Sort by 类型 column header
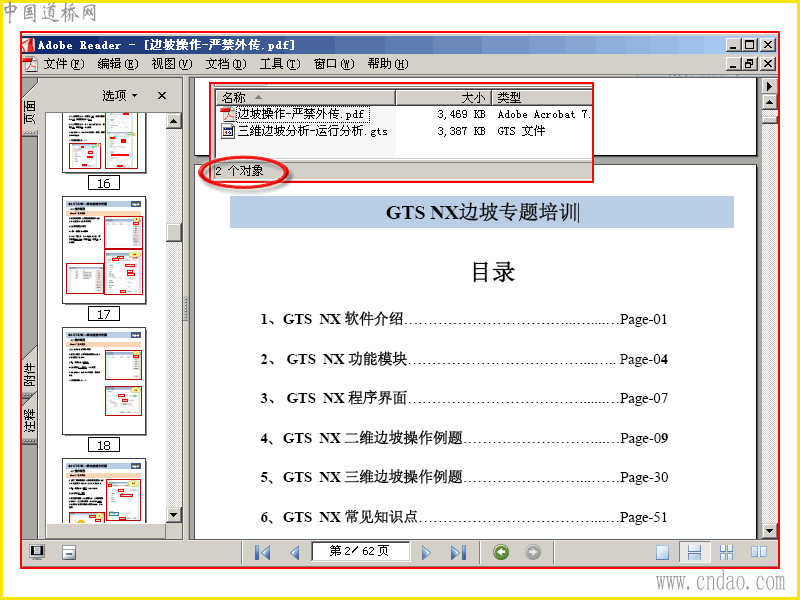This screenshot has width=800, height=600. [542, 97]
